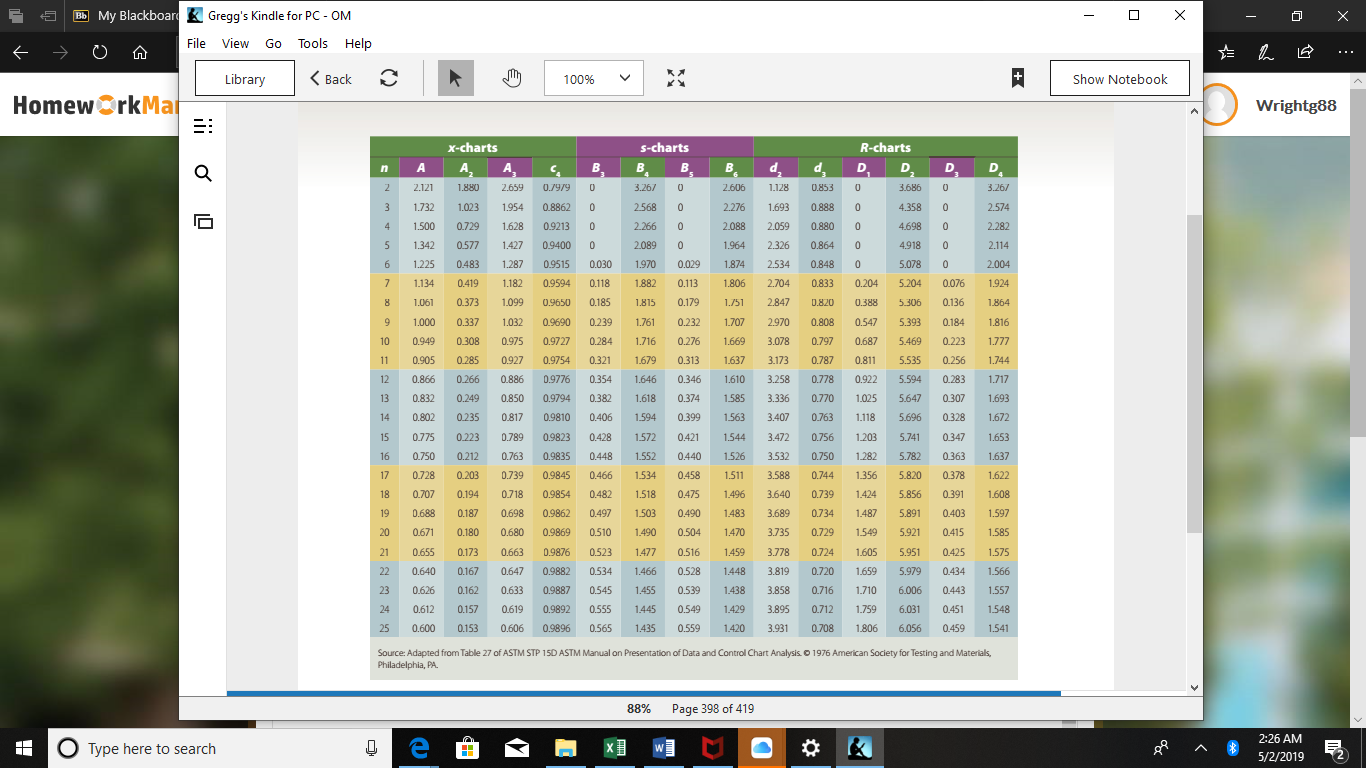Click the browser add notes pen icon
The width and height of the screenshot is (1366, 768).
(x=1266, y=53)
